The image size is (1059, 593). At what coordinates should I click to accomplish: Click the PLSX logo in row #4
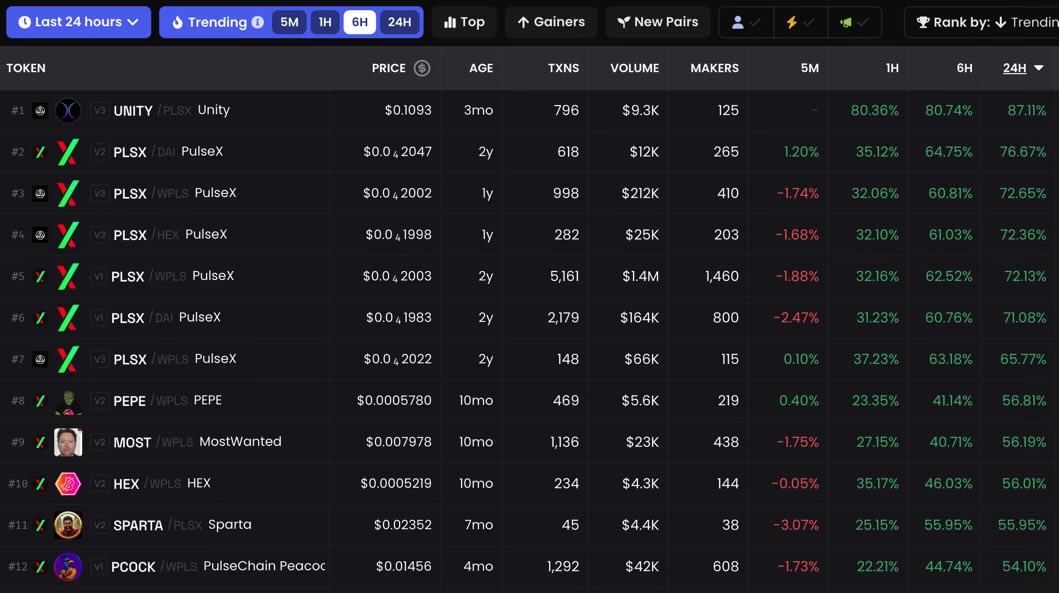68,235
